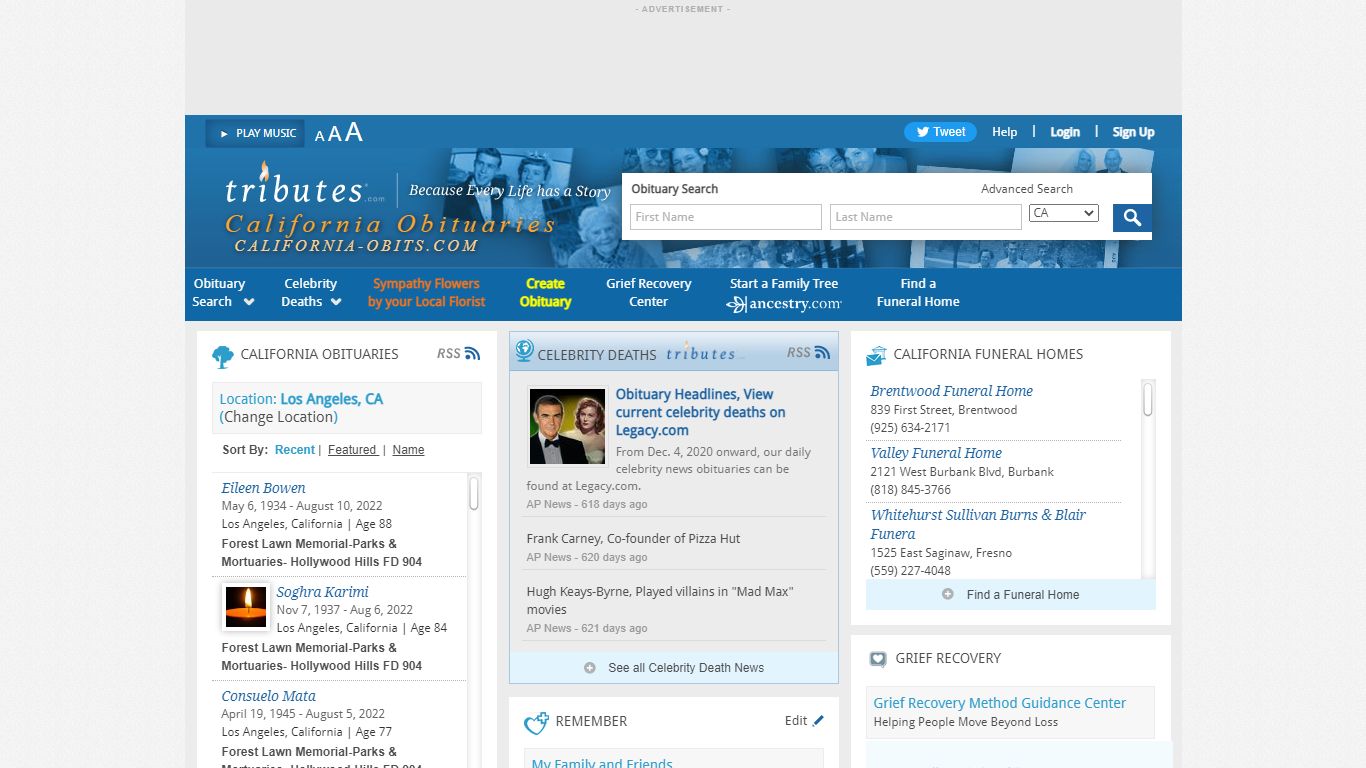Open Whitehurst Sullivan Burns & Blair listing

click(978, 524)
